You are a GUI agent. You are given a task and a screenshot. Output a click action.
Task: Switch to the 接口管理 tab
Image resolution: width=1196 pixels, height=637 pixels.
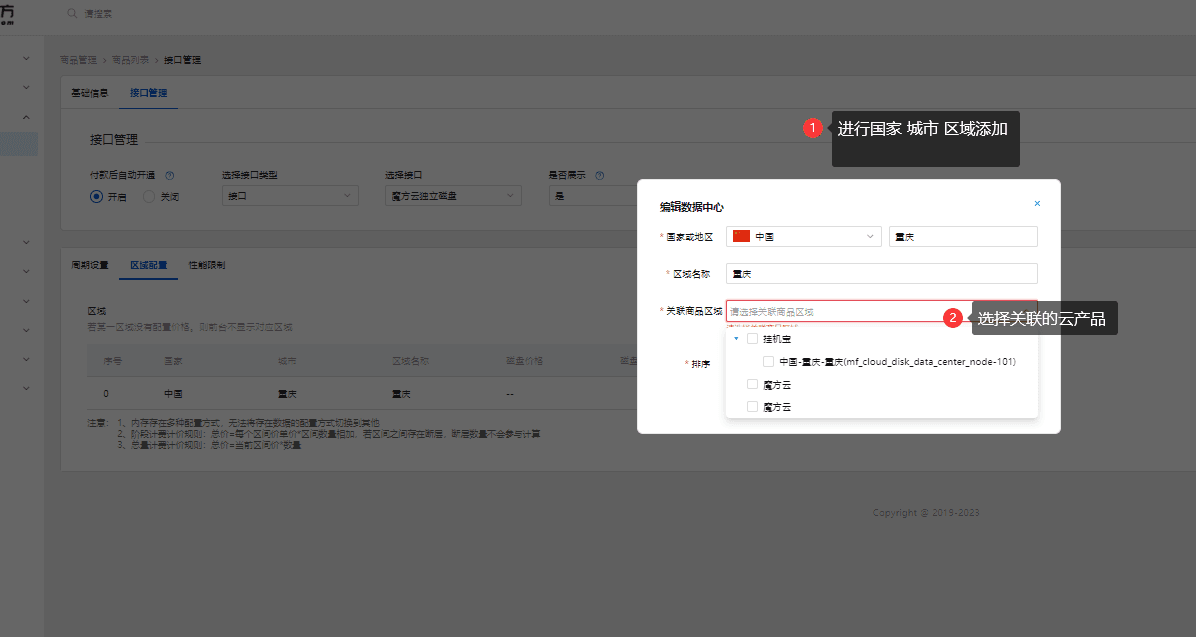pyautogui.click(x=148, y=93)
